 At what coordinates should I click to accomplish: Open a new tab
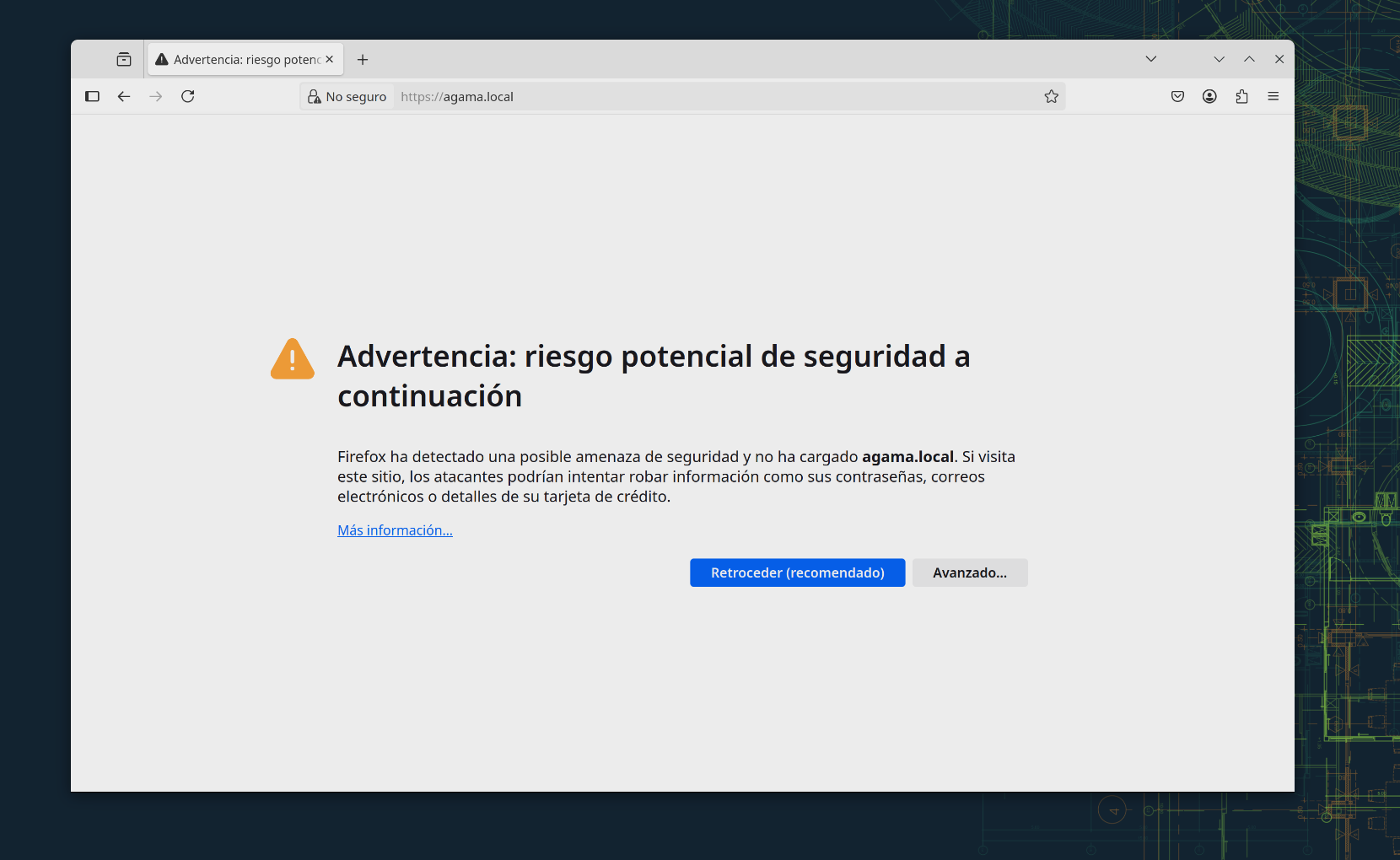pyautogui.click(x=363, y=60)
